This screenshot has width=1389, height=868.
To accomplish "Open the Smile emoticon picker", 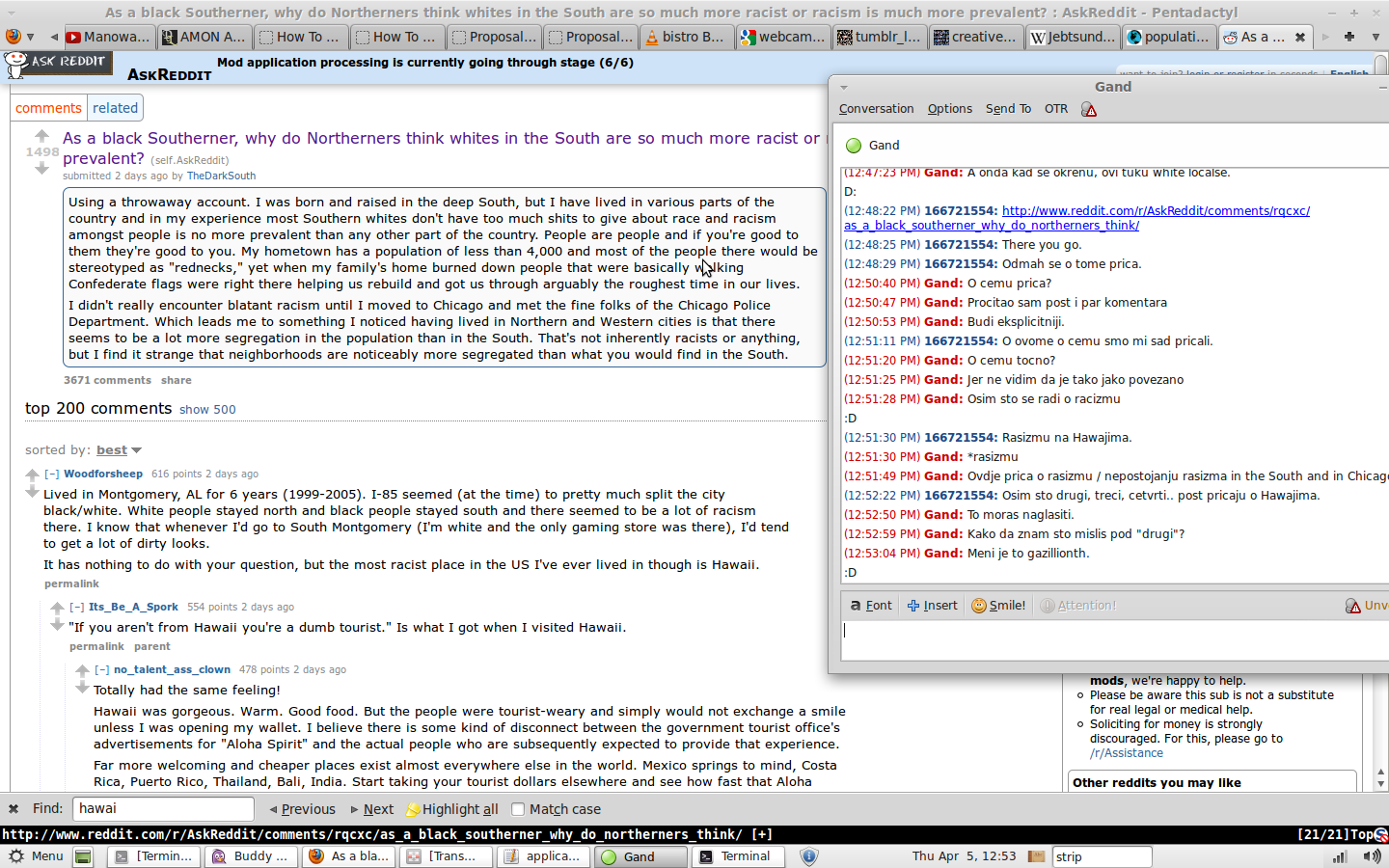I will tap(998, 606).
